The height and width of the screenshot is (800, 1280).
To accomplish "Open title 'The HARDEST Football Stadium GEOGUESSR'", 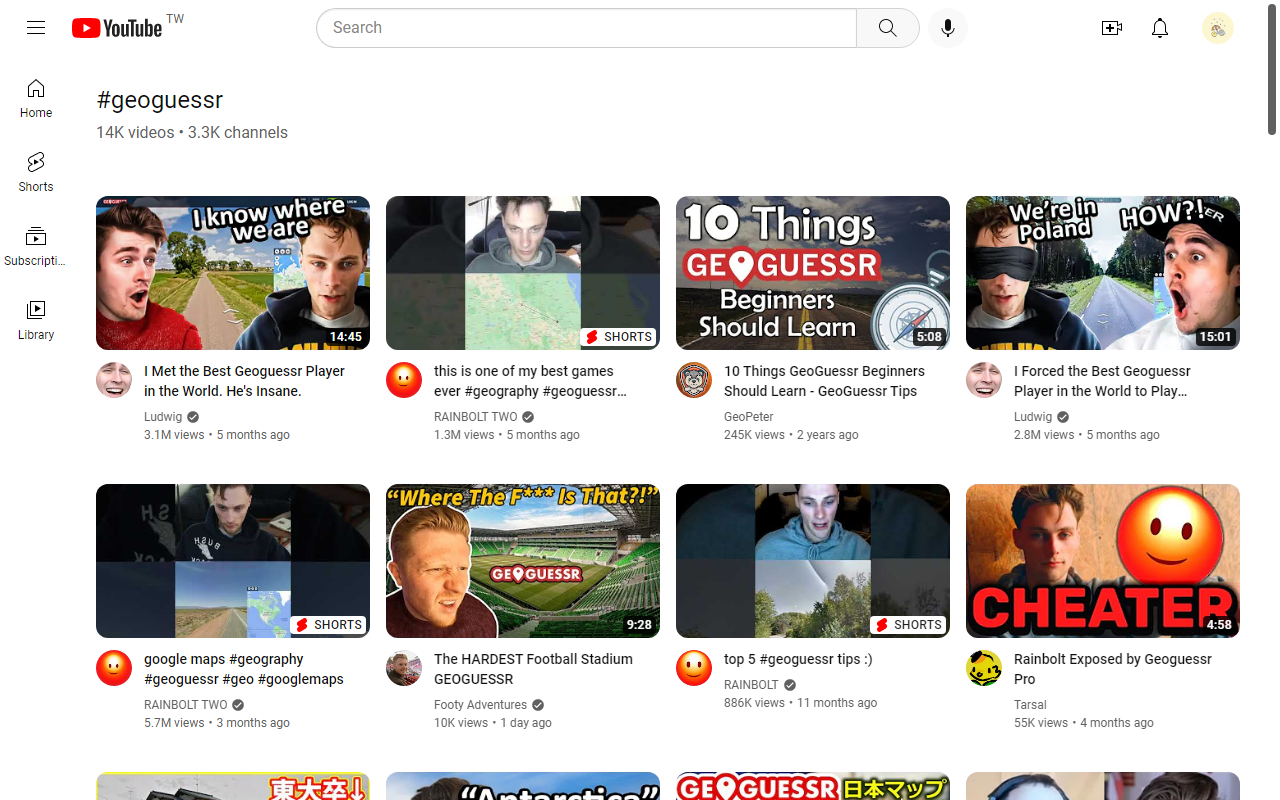I will coord(533,669).
